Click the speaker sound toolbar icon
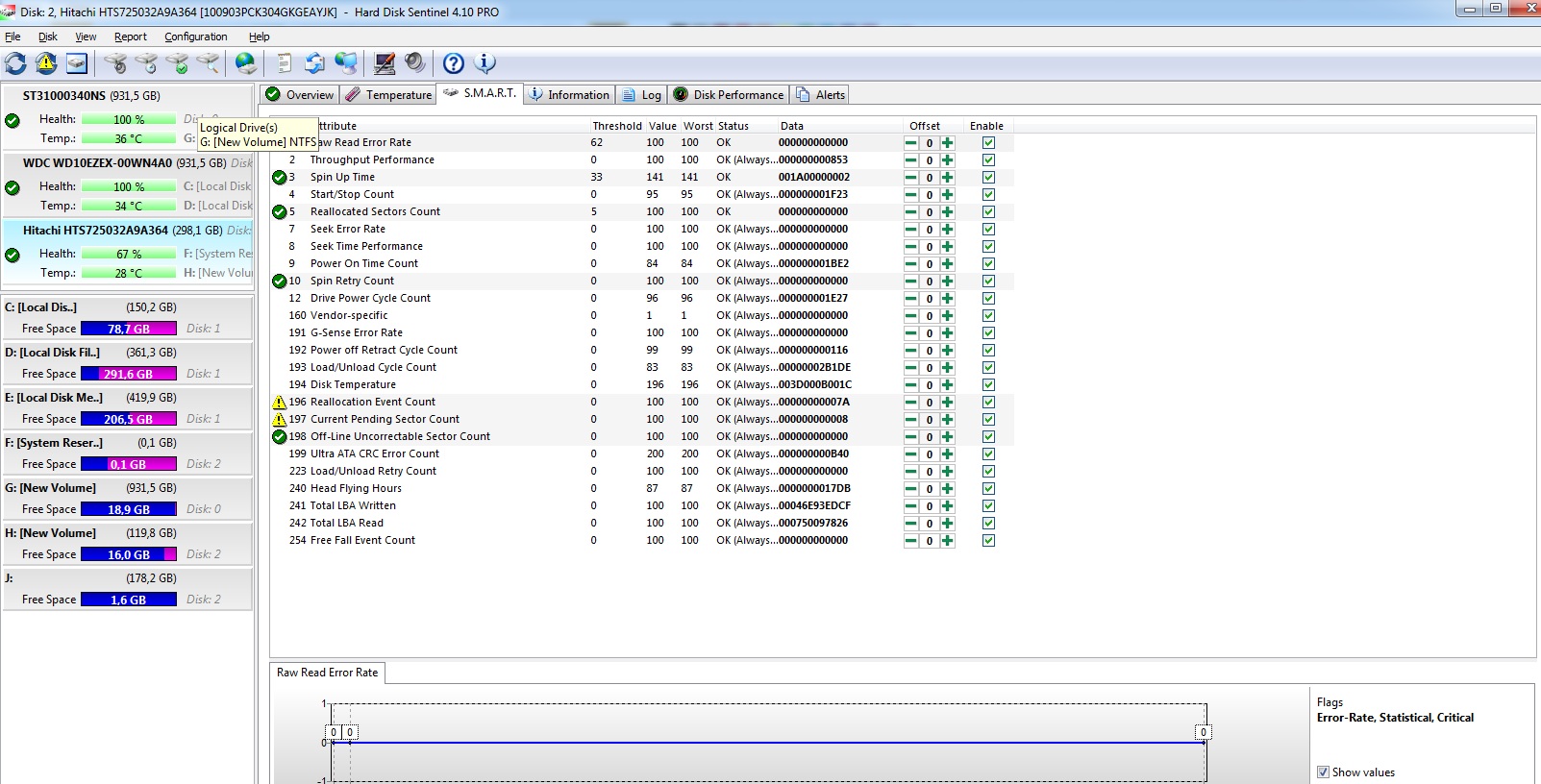1541x784 pixels. pyautogui.click(x=415, y=63)
